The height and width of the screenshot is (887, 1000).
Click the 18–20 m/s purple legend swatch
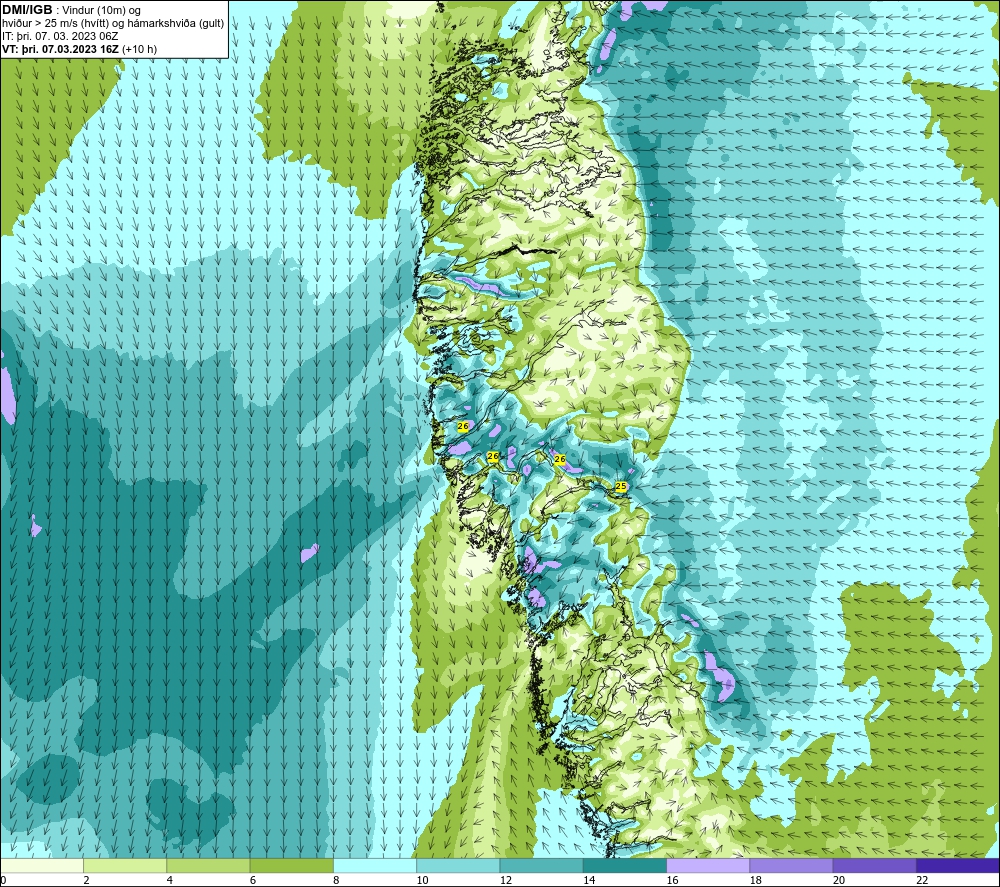(x=791, y=865)
